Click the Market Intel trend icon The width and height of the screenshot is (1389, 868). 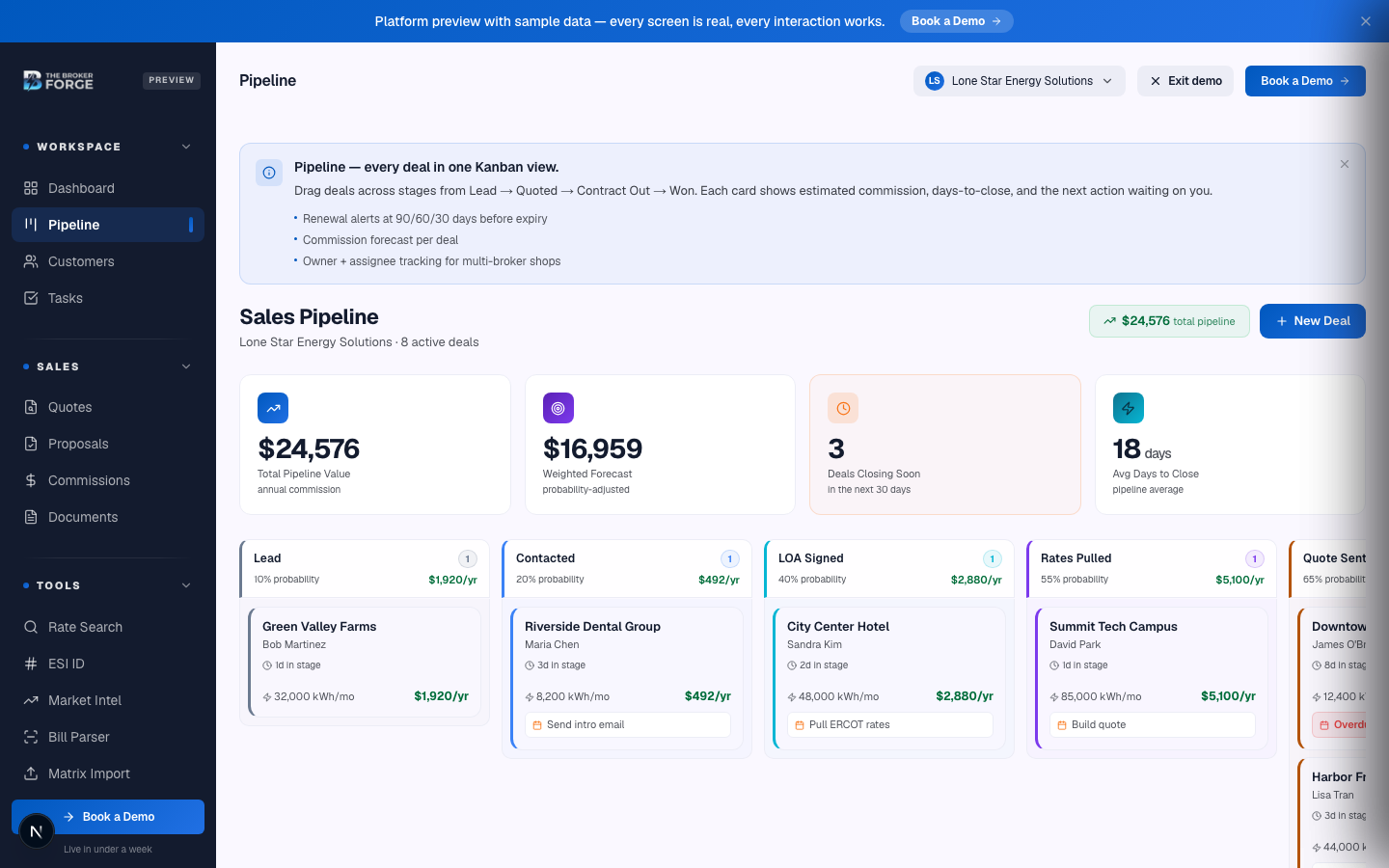pyautogui.click(x=31, y=700)
